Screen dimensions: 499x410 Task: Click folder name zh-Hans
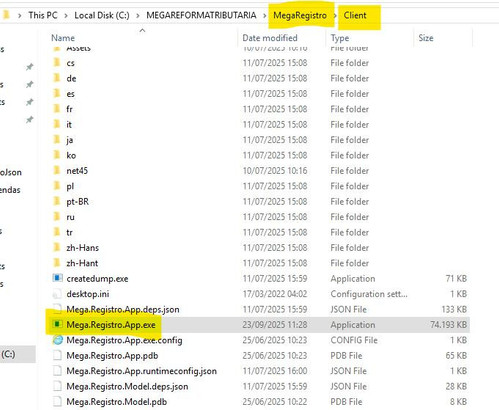click(x=82, y=248)
